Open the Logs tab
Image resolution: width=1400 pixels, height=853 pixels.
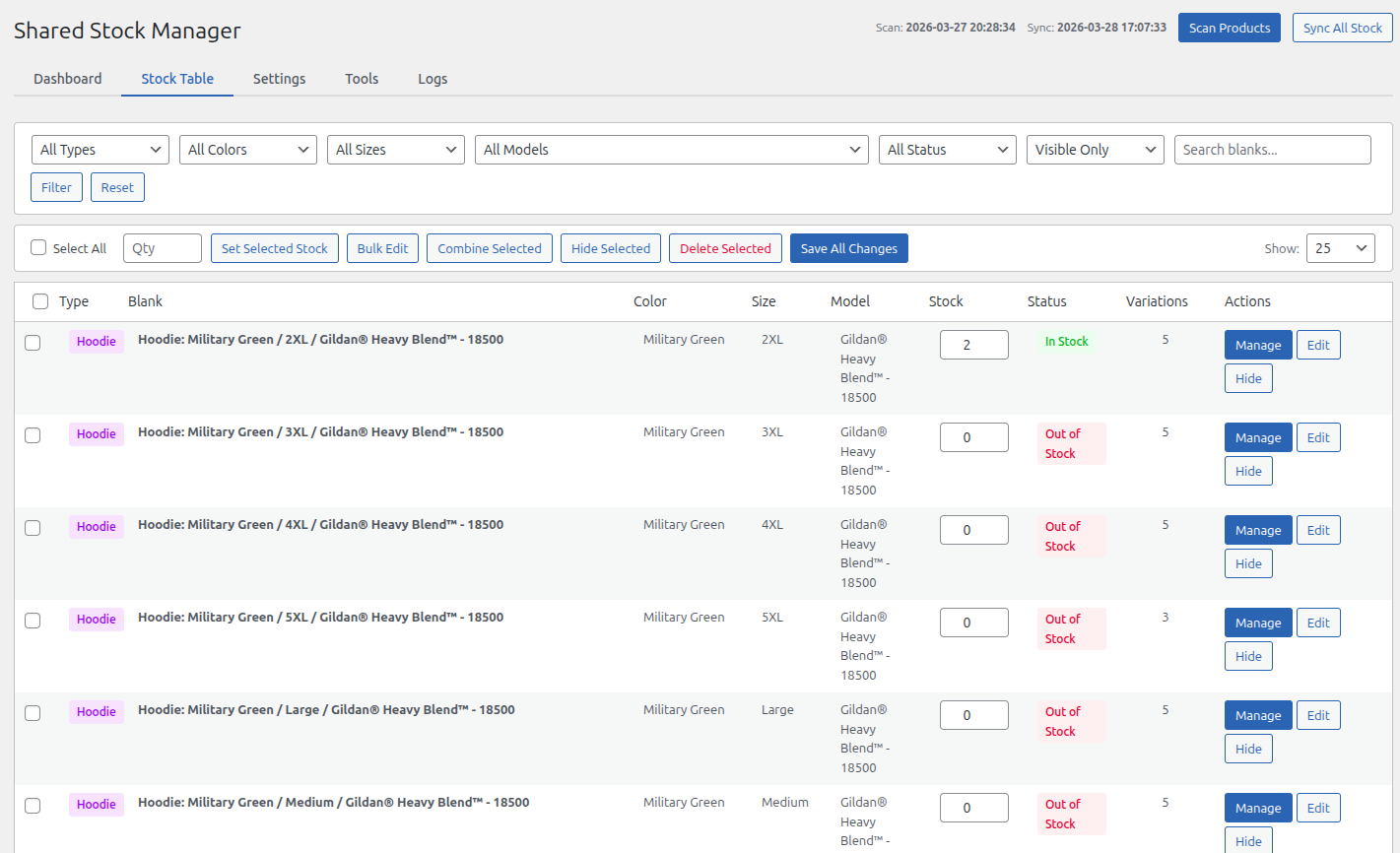[x=432, y=78]
